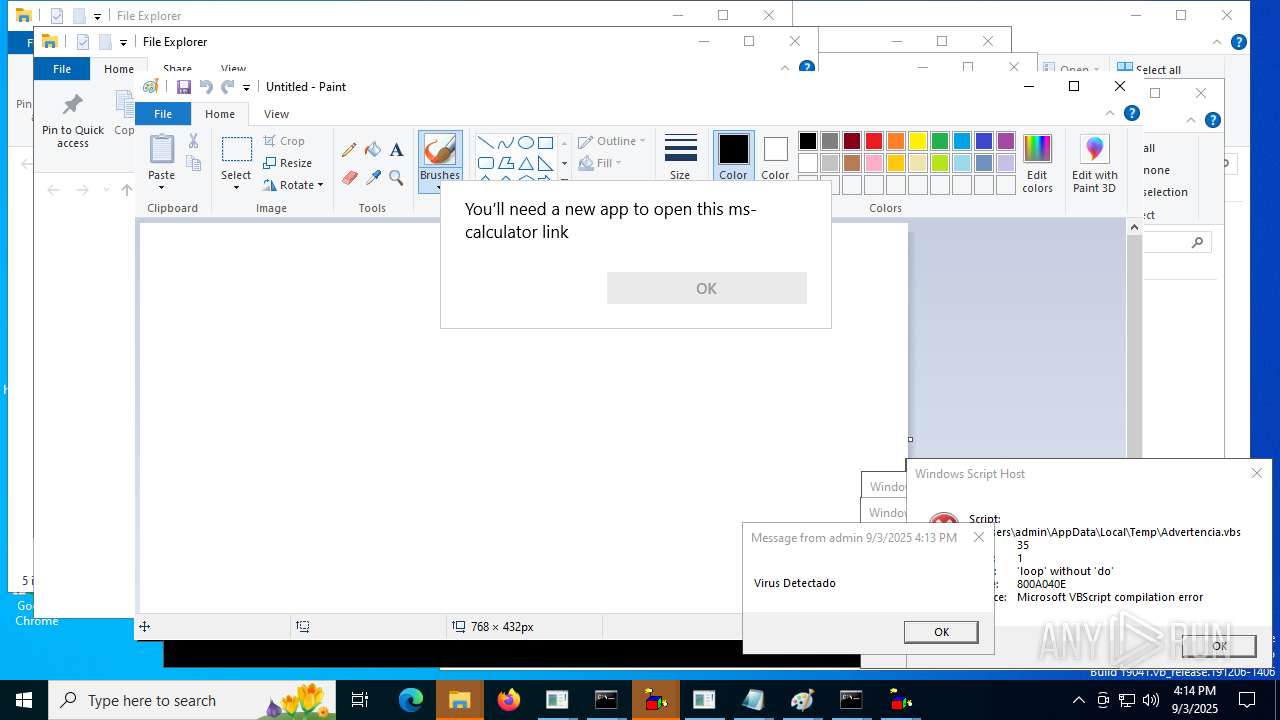
Task: Collapse the Paint ribbon chevron
Action: (x=1108, y=114)
